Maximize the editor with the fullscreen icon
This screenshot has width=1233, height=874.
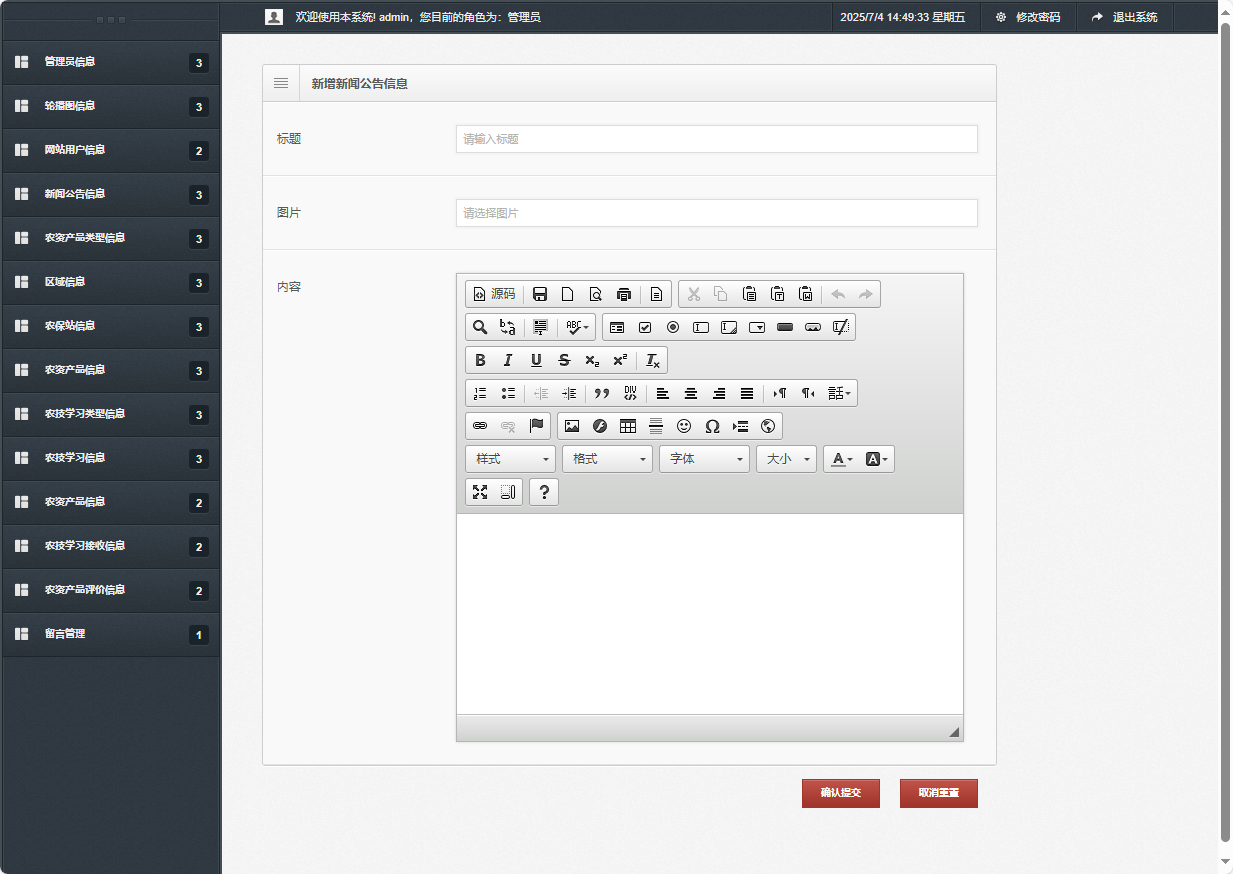(x=480, y=492)
